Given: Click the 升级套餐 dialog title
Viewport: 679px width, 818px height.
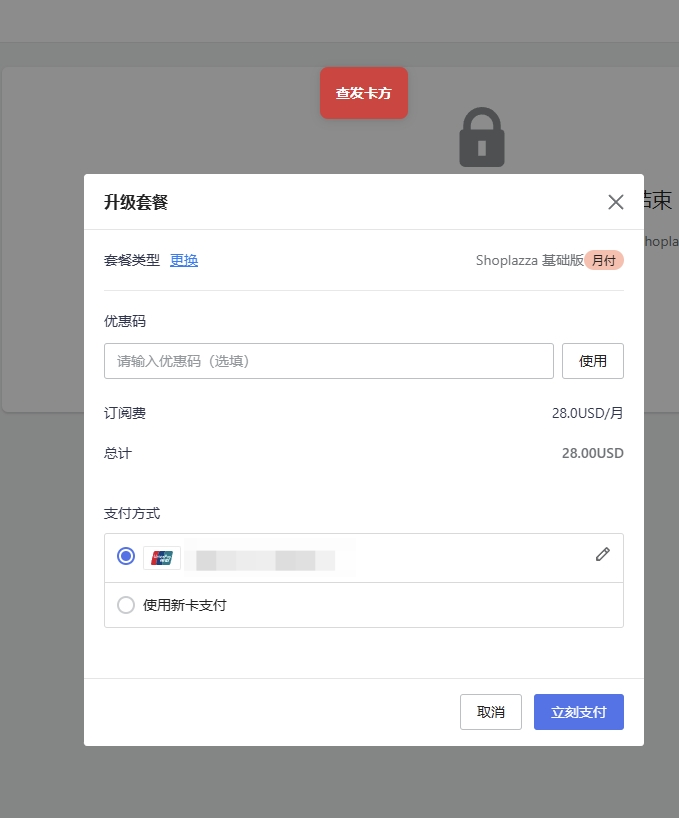Looking at the screenshot, I should pyautogui.click(x=136, y=202).
